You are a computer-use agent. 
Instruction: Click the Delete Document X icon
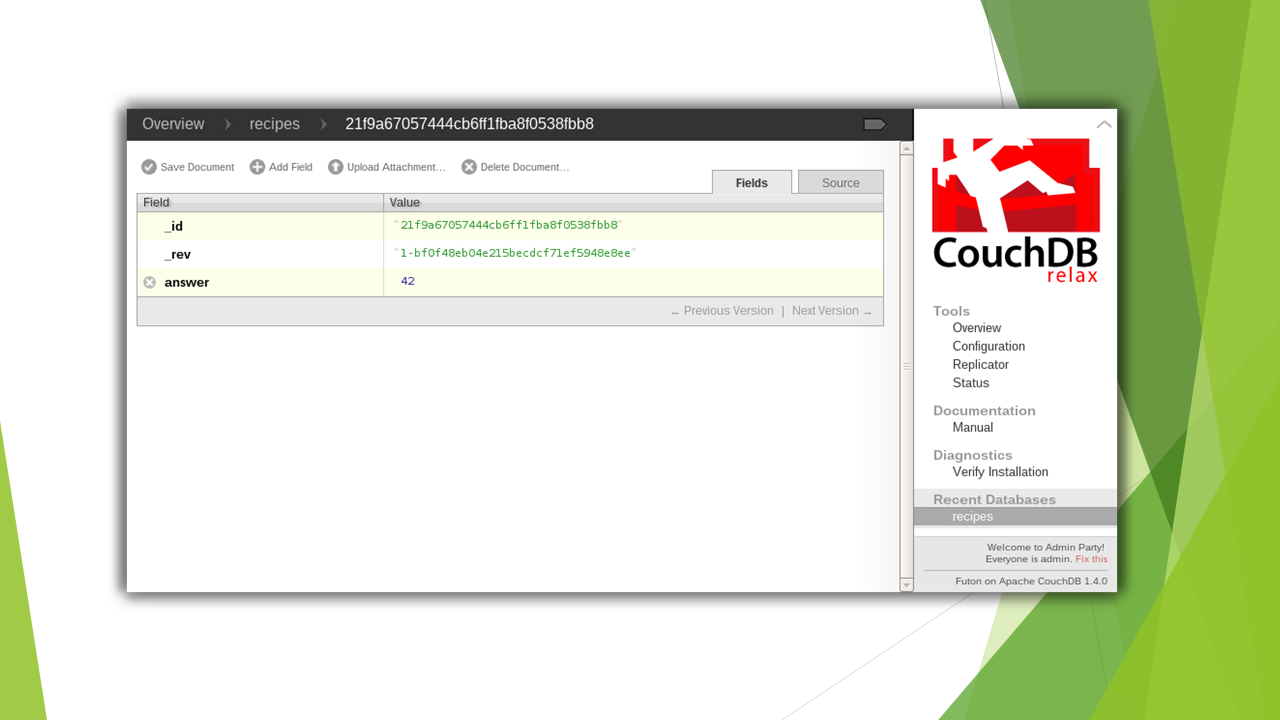tap(469, 167)
